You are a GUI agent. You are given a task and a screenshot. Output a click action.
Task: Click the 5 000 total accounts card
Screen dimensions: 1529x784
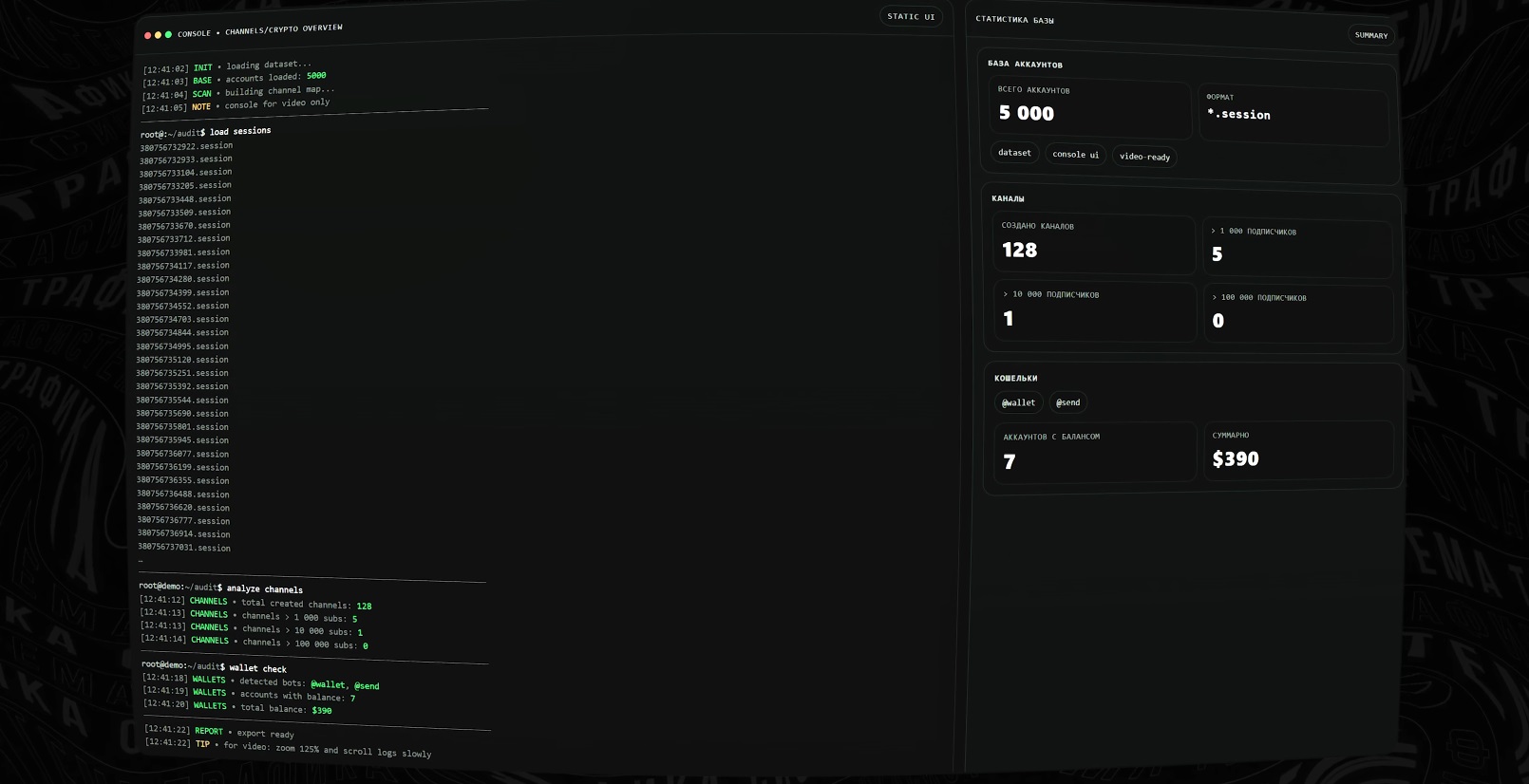point(1089,107)
